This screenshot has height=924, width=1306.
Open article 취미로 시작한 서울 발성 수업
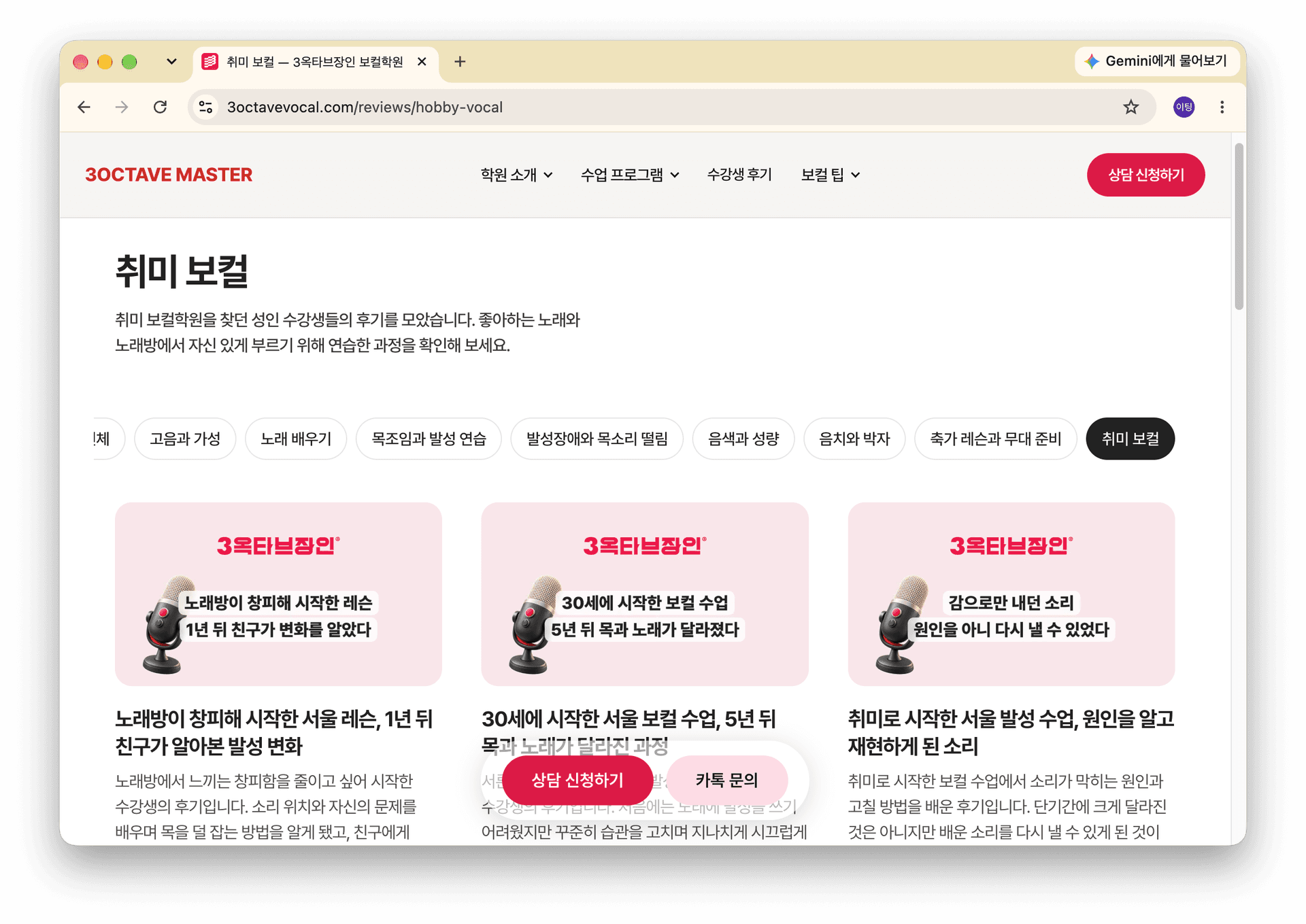click(1011, 732)
